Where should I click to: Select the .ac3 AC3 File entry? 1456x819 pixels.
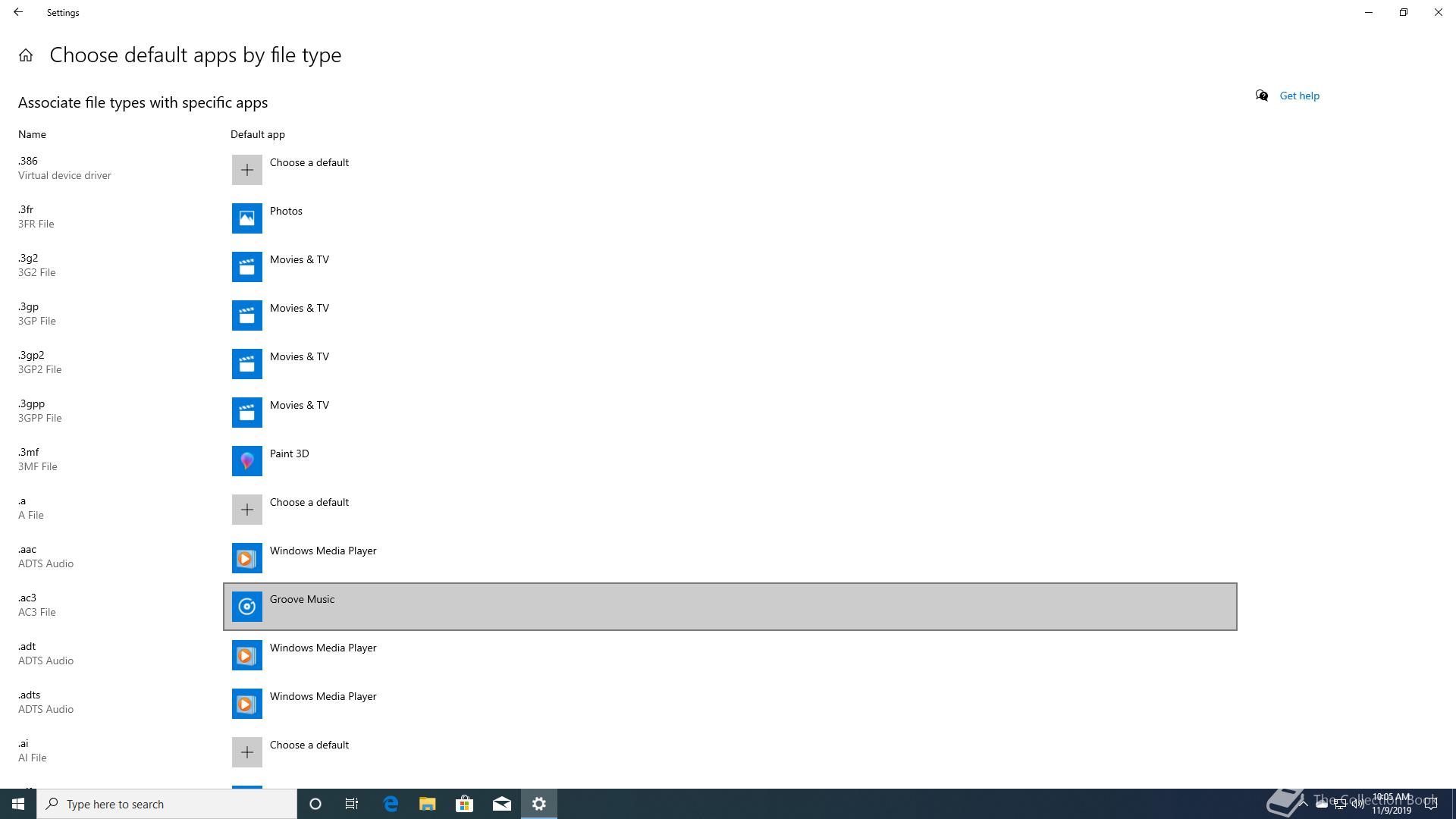36,605
